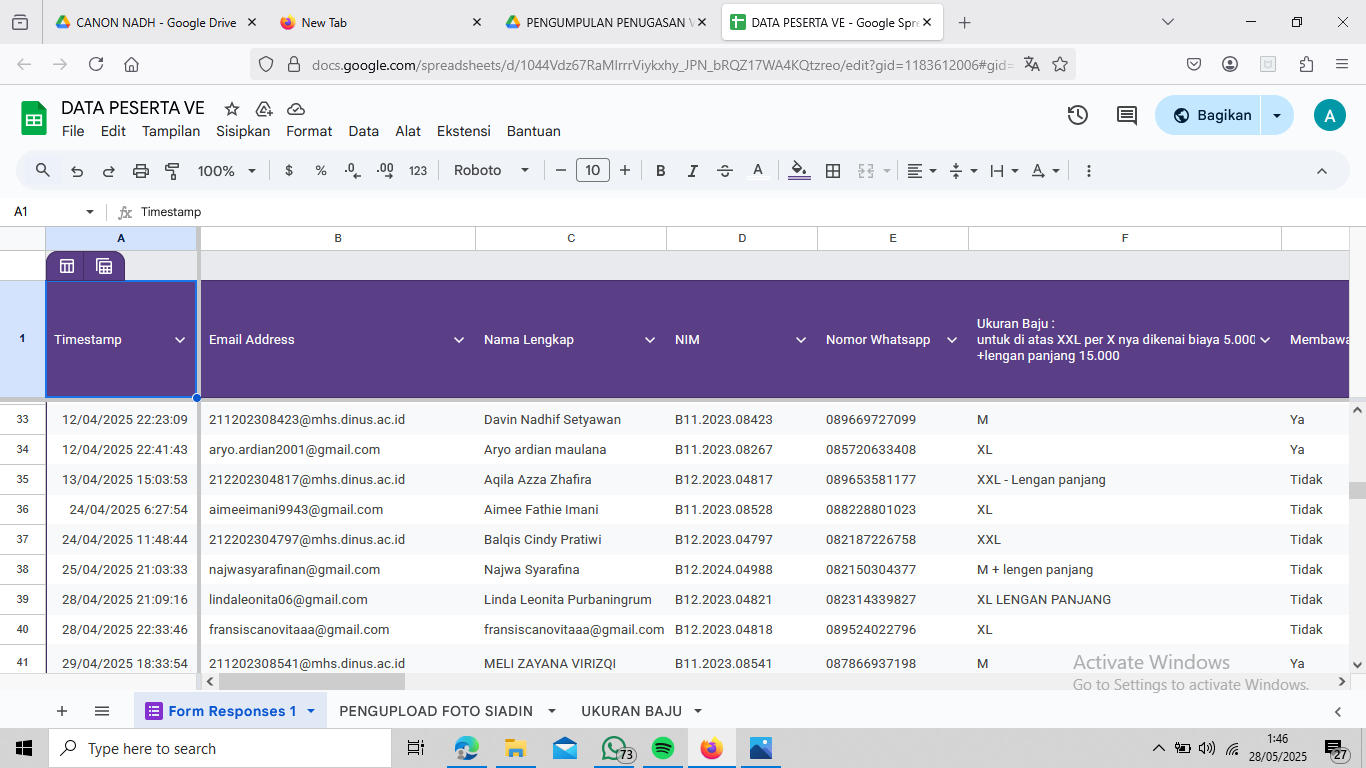Open the Sisipkan menu

point(243,131)
